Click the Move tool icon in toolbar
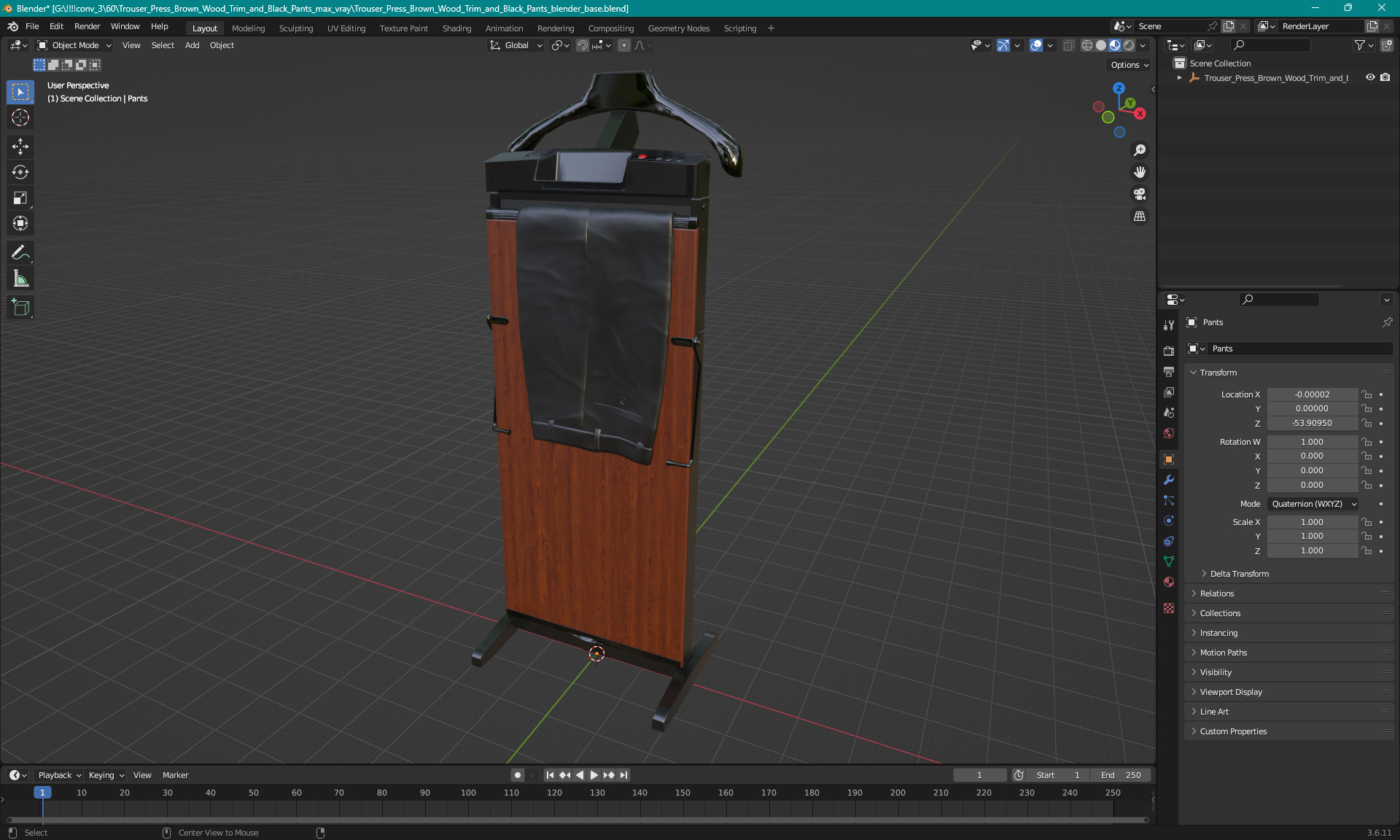 tap(22, 146)
